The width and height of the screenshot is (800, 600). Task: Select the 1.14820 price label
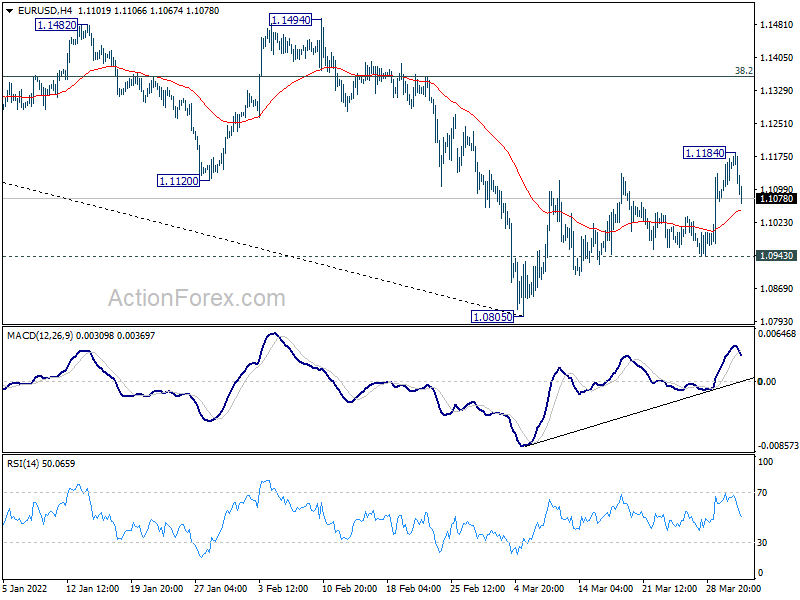point(57,25)
